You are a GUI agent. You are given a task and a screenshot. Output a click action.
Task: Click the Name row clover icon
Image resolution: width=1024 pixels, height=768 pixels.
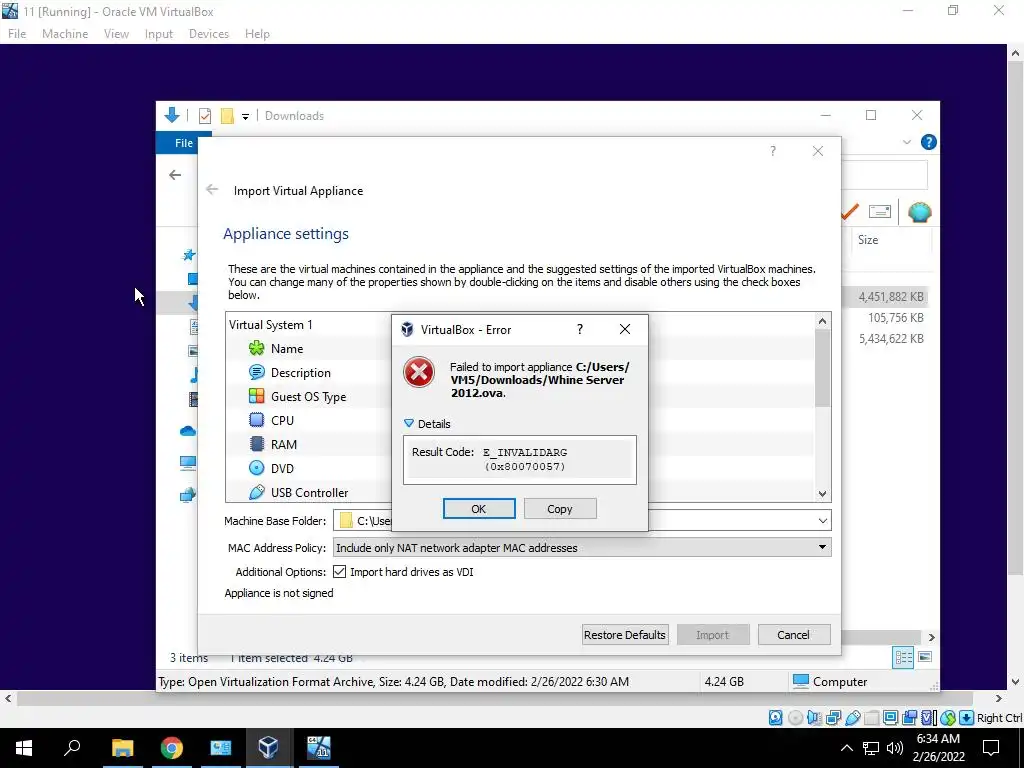point(257,348)
